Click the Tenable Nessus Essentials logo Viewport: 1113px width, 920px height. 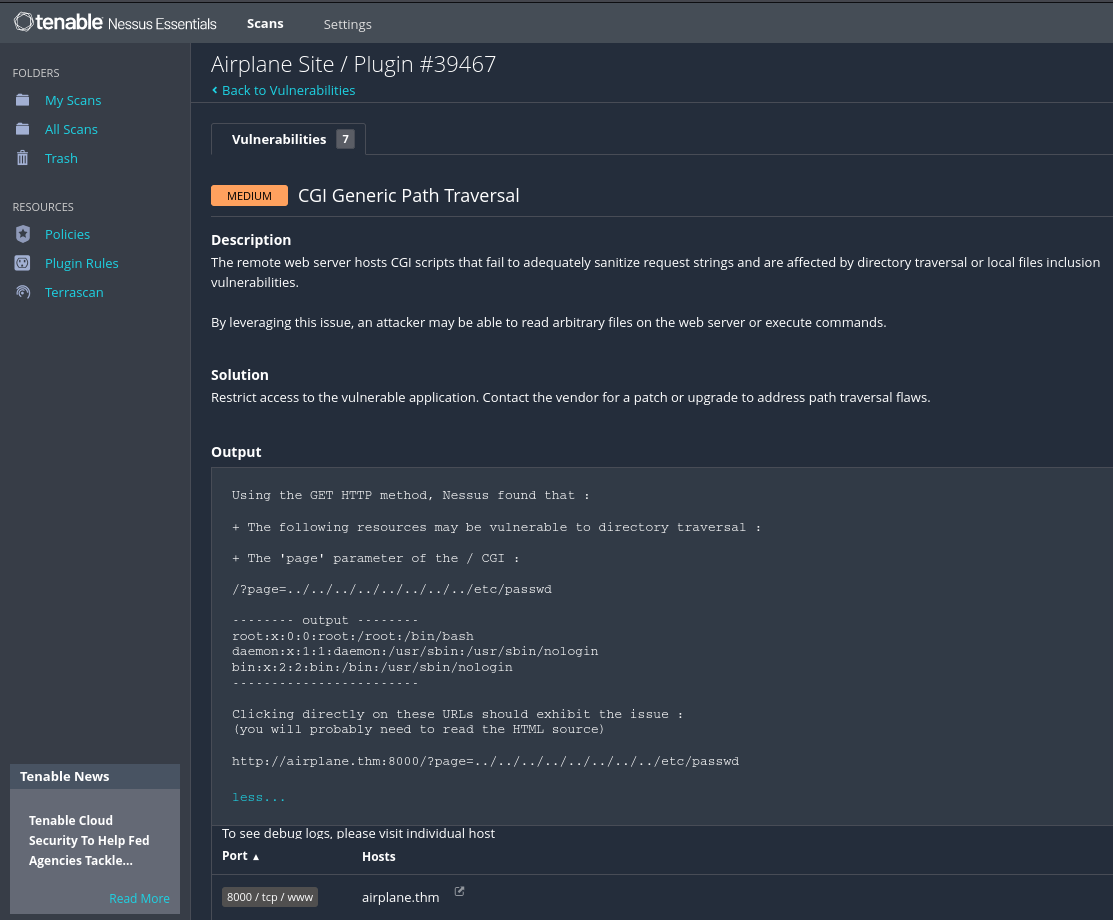(x=115, y=22)
